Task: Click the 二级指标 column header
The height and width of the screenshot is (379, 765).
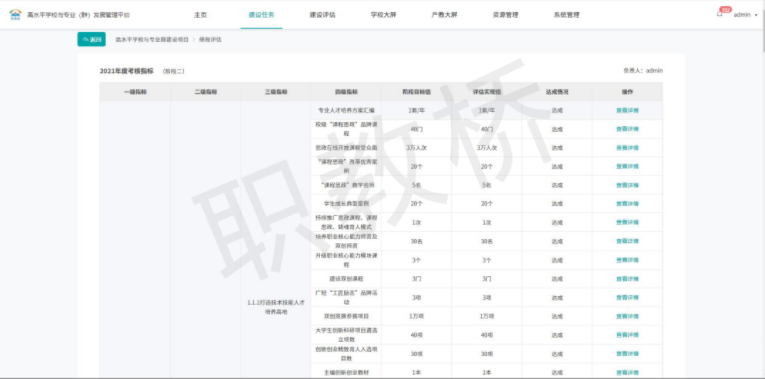Action: pos(205,92)
